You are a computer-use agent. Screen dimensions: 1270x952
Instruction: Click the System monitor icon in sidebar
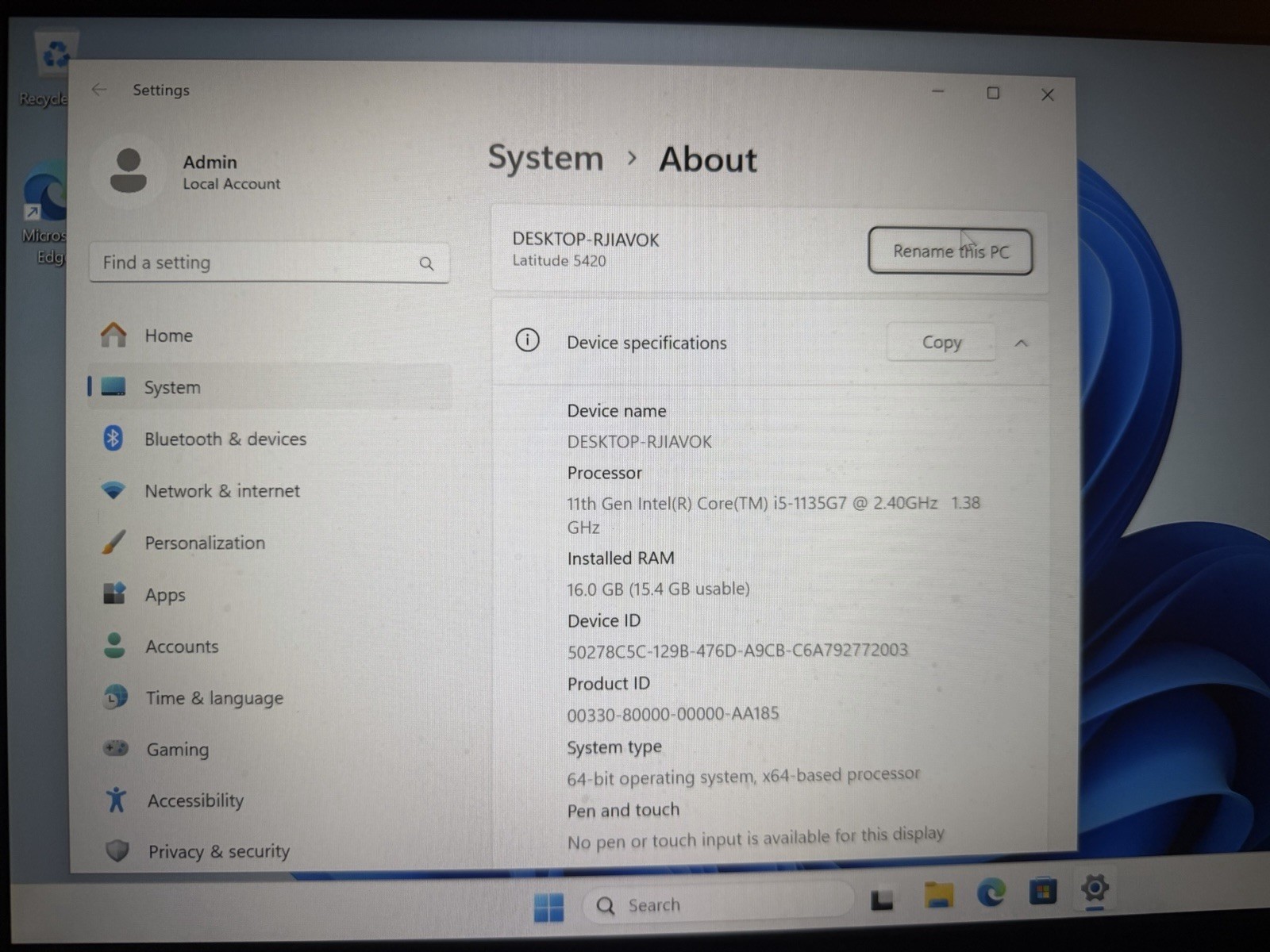click(x=114, y=386)
